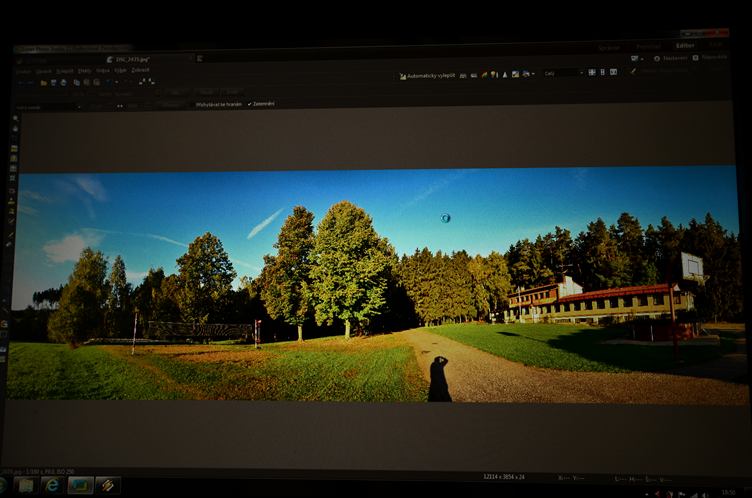Open the Efekty menu
Viewport: 752px width, 498px height.
[84, 71]
